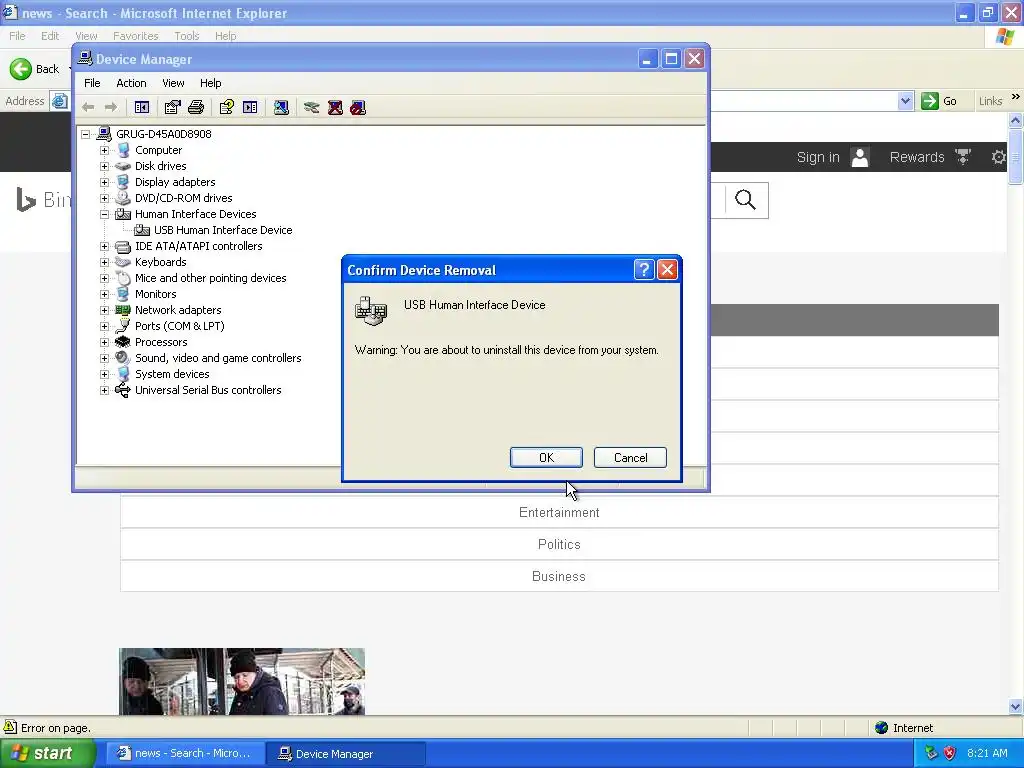Viewport: 1024px width, 768px height.
Task: Open Device Manager View menu
Action: point(173,83)
